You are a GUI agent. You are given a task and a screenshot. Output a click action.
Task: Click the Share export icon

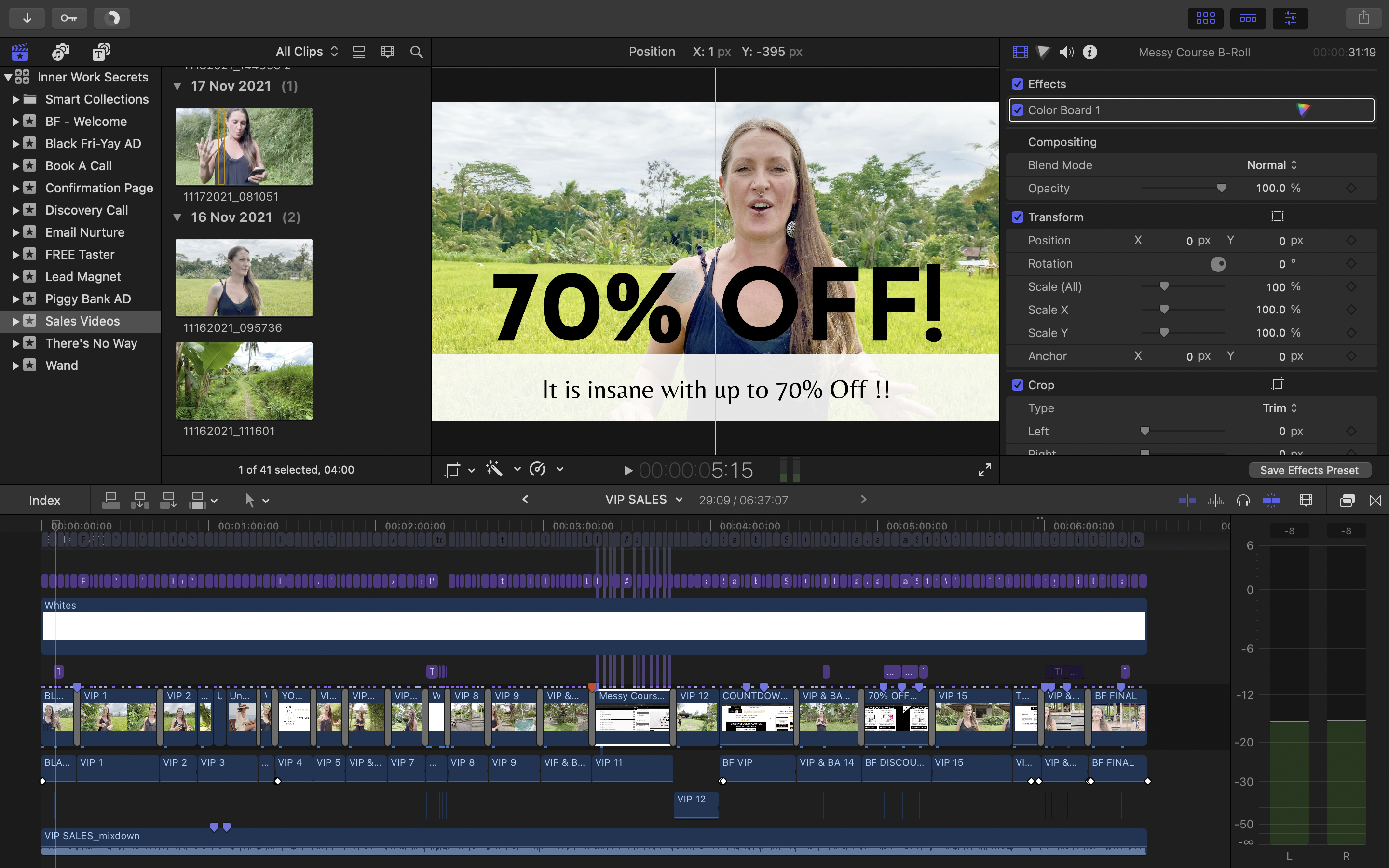(1364, 18)
